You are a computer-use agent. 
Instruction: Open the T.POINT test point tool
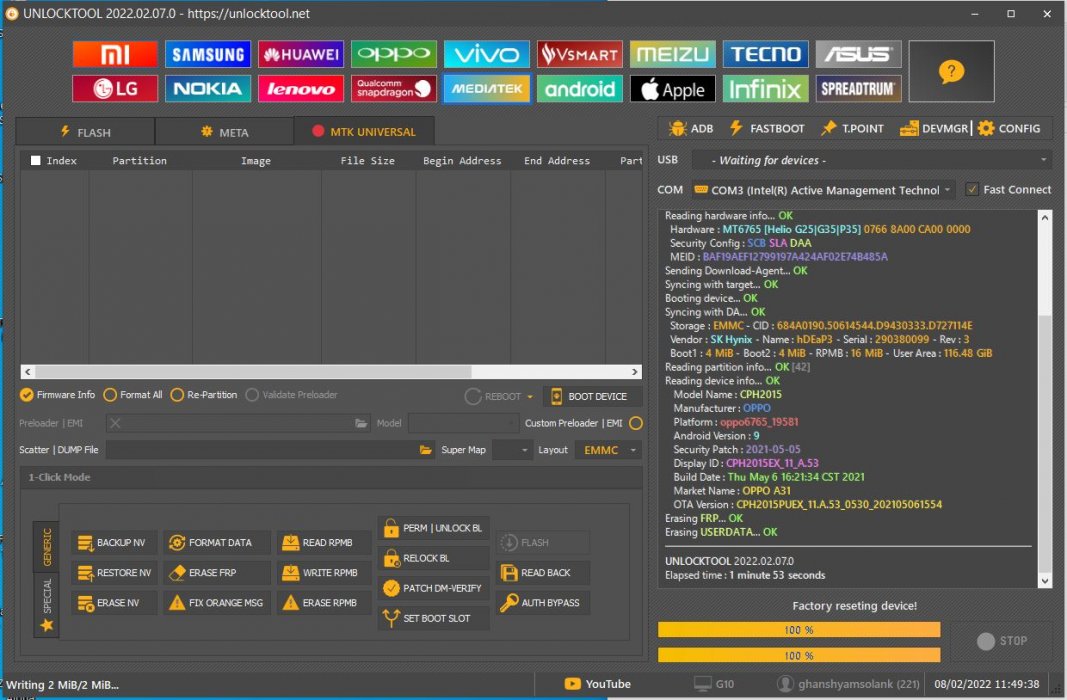tap(852, 129)
